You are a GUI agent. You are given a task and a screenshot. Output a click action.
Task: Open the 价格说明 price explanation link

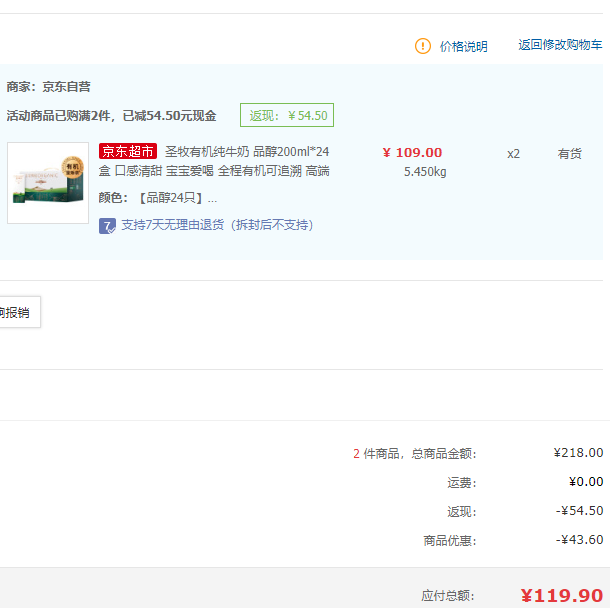463,47
